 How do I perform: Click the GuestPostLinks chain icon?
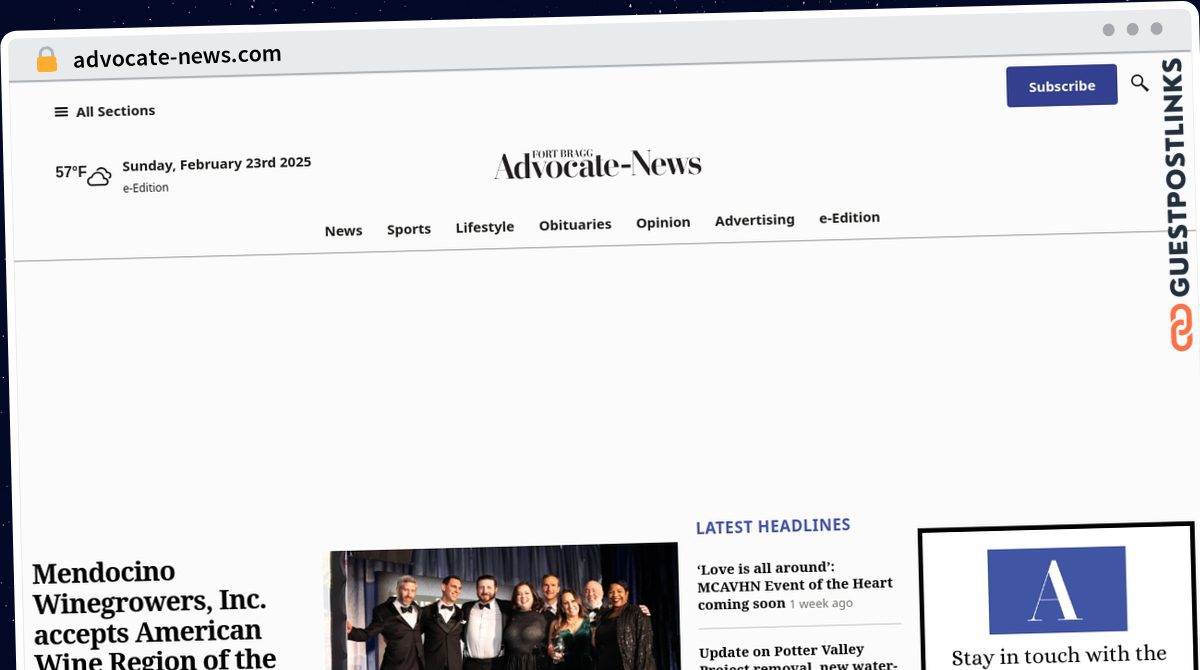(1181, 327)
